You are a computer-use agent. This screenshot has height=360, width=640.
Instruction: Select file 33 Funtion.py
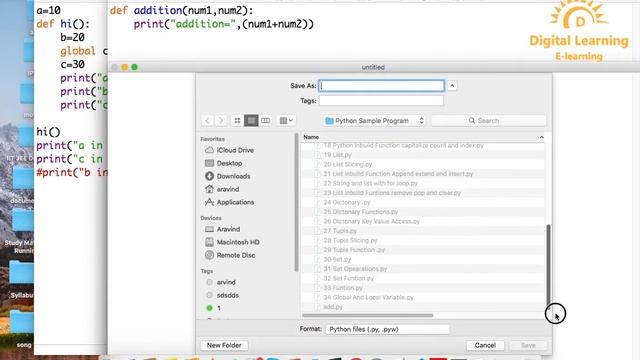422,288
